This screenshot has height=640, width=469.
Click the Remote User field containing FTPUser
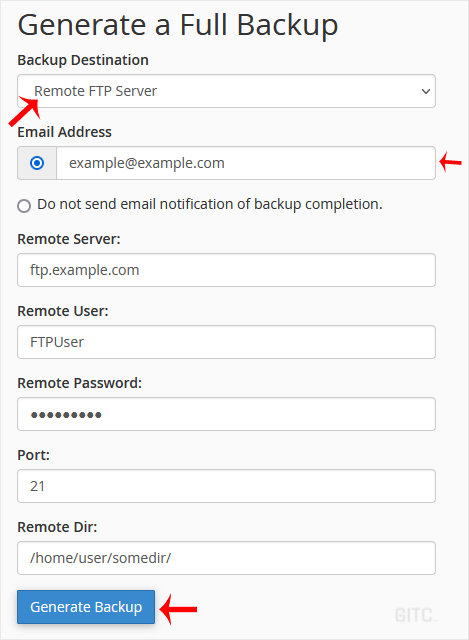point(226,342)
